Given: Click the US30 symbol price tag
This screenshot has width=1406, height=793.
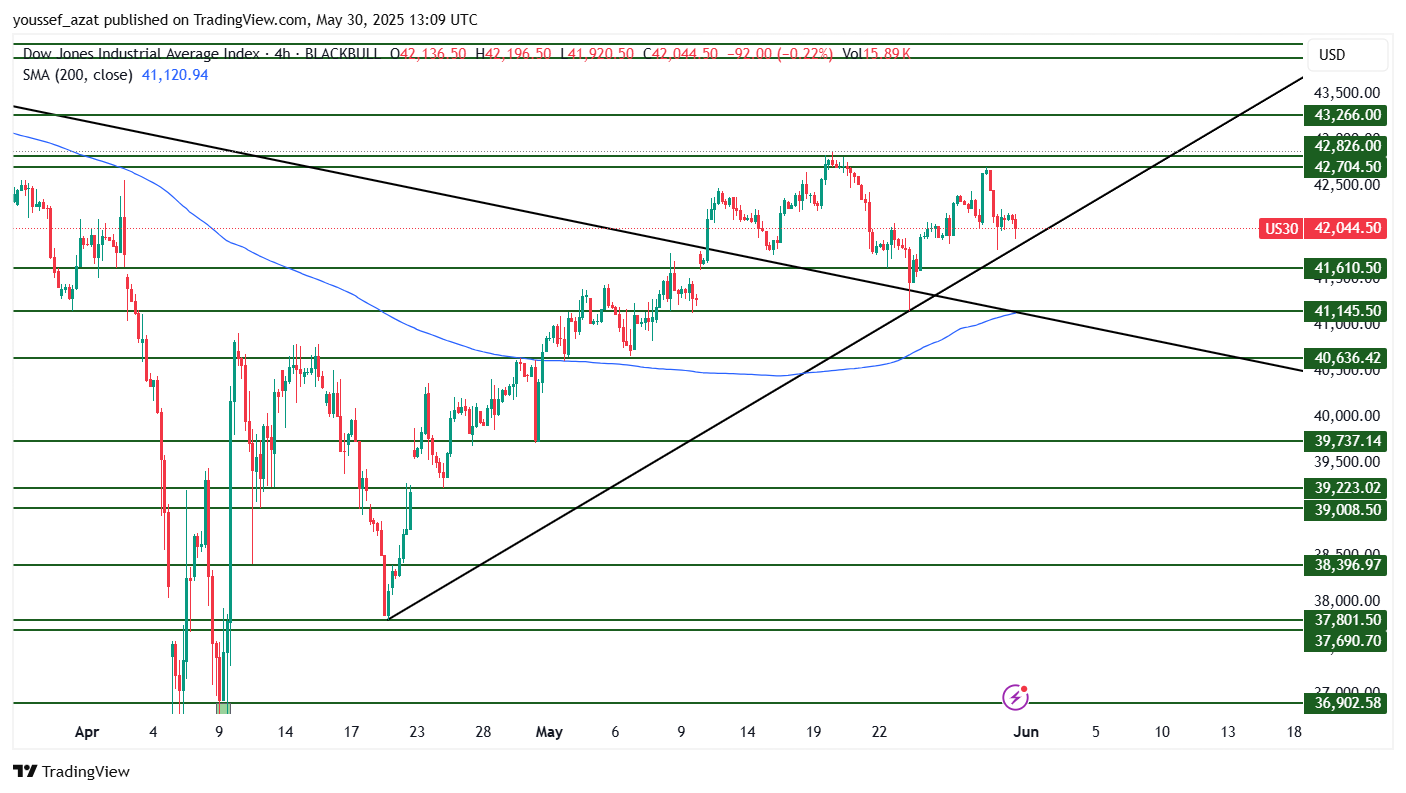Looking at the screenshot, I should pyautogui.click(x=1281, y=228).
